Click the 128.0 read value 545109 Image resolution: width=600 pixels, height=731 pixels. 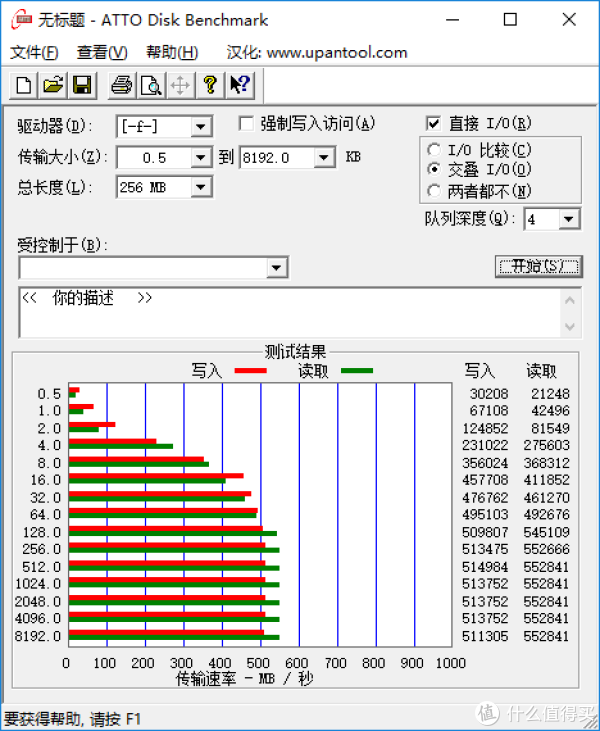546,532
